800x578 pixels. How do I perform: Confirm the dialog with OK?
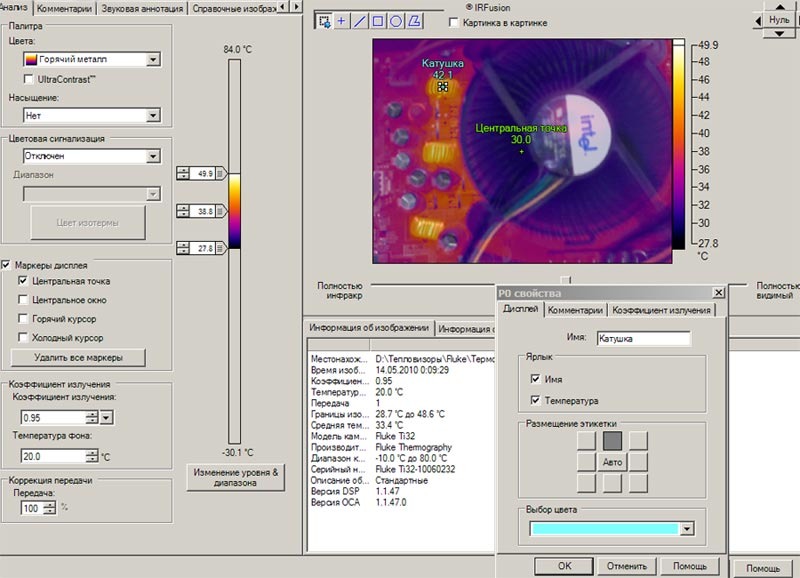(x=564, y=566)
